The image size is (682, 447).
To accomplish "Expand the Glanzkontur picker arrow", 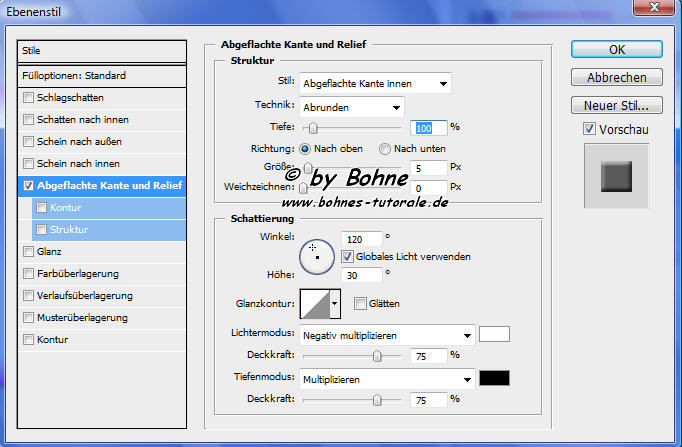I will 335,303.
